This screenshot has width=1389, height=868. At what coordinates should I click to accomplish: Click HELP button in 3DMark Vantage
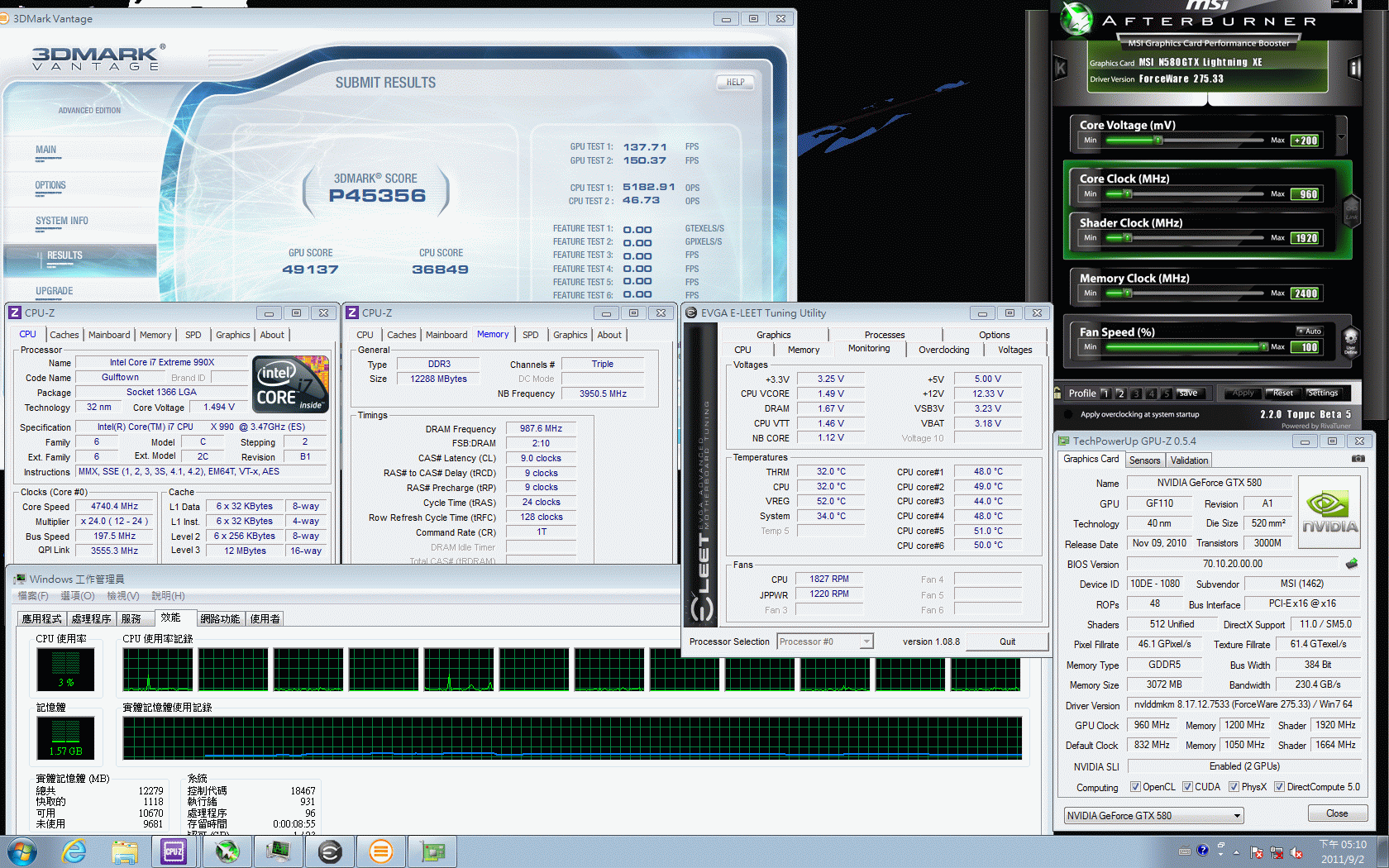[x=735, y=82]
